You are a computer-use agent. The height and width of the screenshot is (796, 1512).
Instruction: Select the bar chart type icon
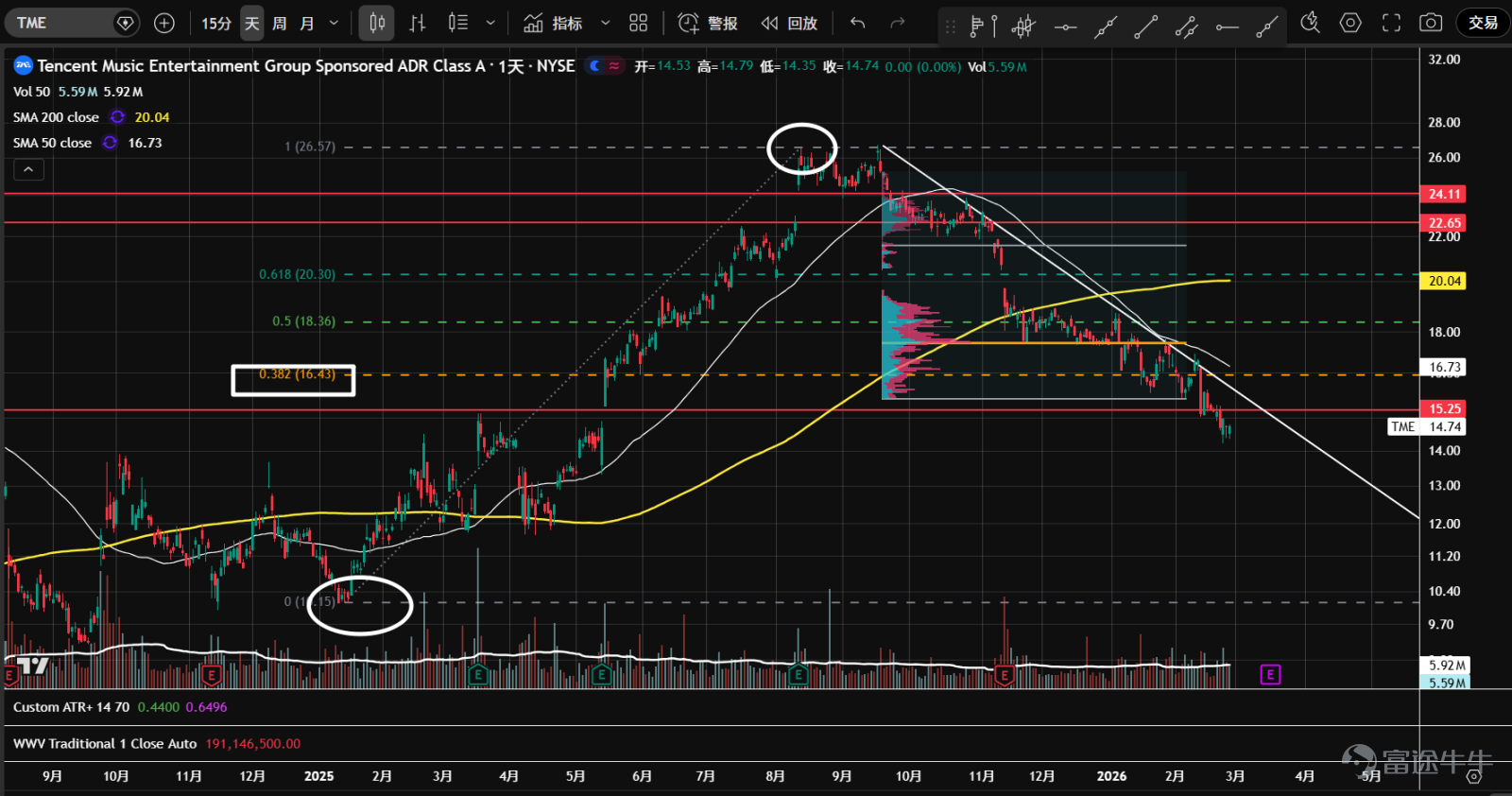(x=418, y=23)
